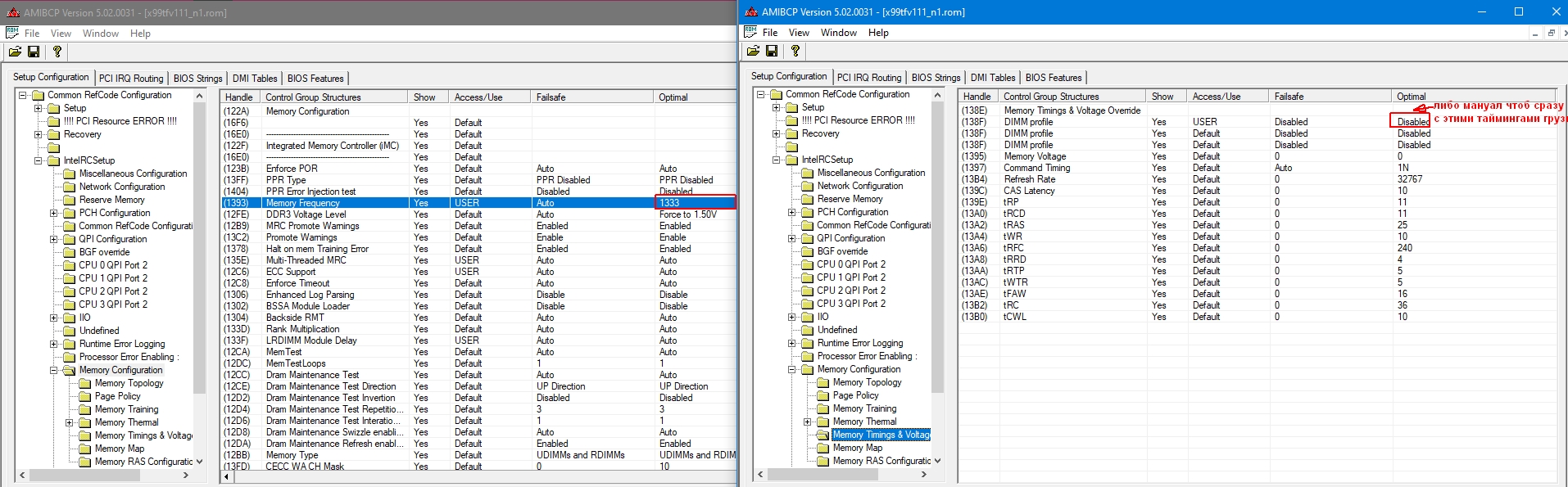1568x487 pixels.
Task: Click Help question-mark icon in left window
Action: point(57,52)
